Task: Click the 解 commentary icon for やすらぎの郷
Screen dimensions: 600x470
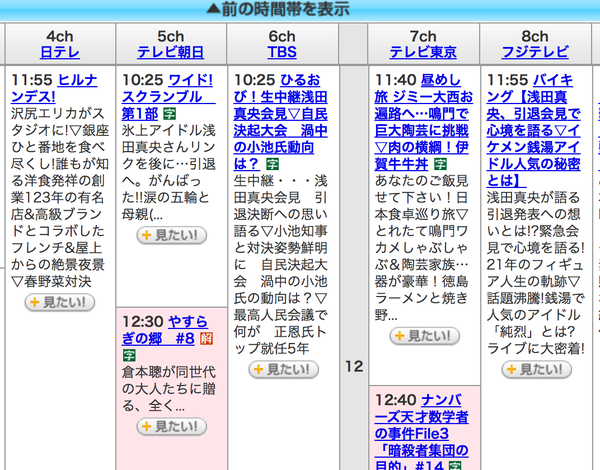Action: (x=206, y=339)
